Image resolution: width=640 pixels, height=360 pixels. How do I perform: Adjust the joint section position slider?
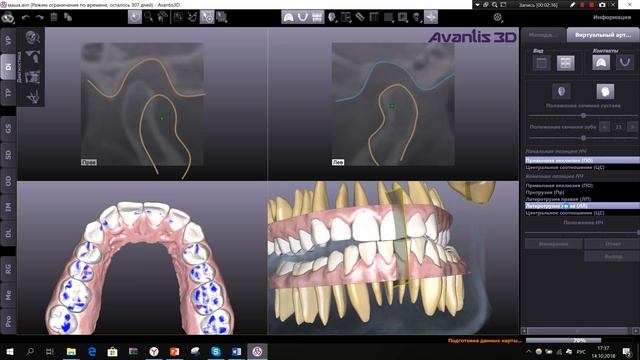tap(583, 116)
